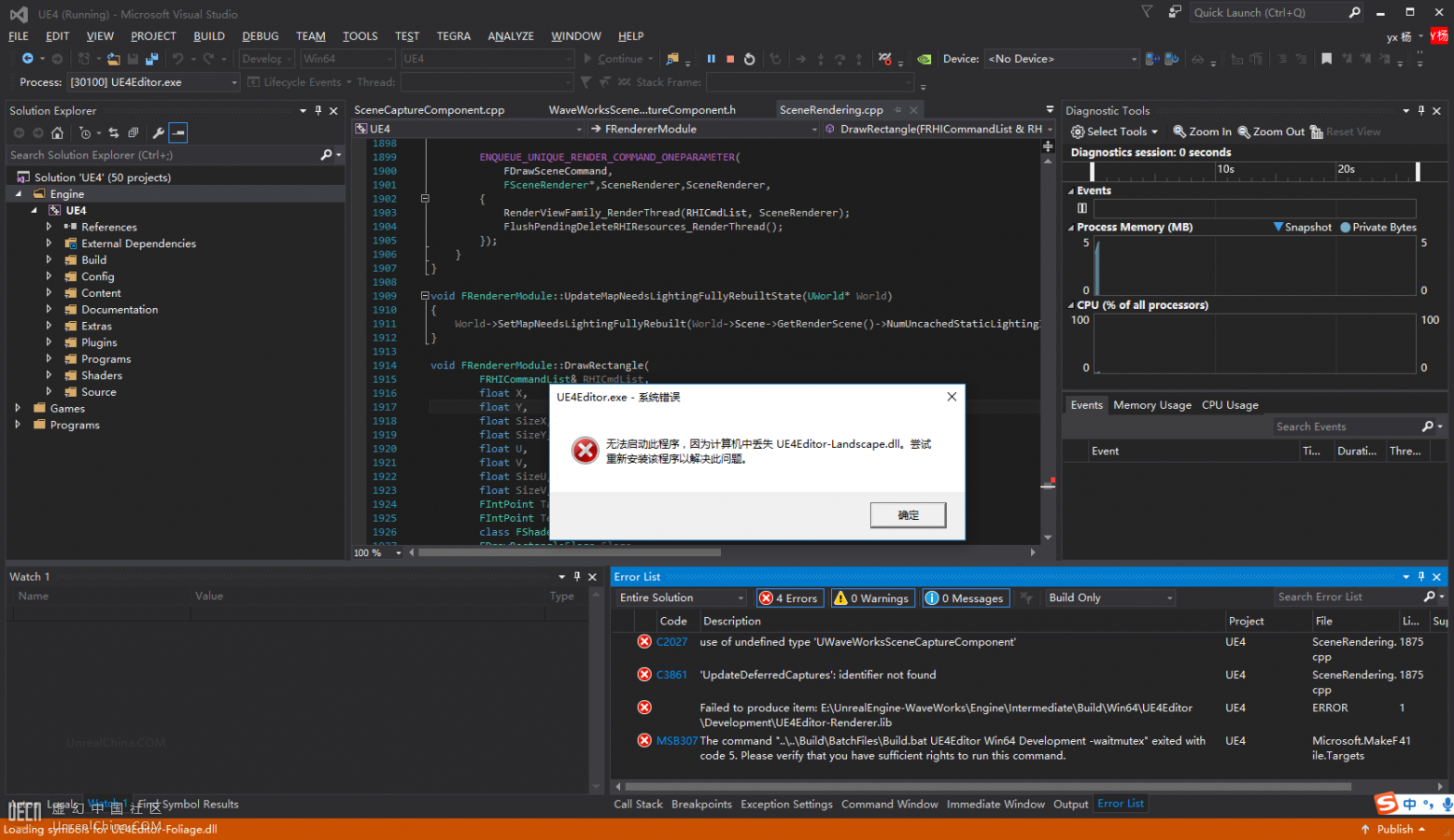Open the DEBUG menu

point(261,36)
